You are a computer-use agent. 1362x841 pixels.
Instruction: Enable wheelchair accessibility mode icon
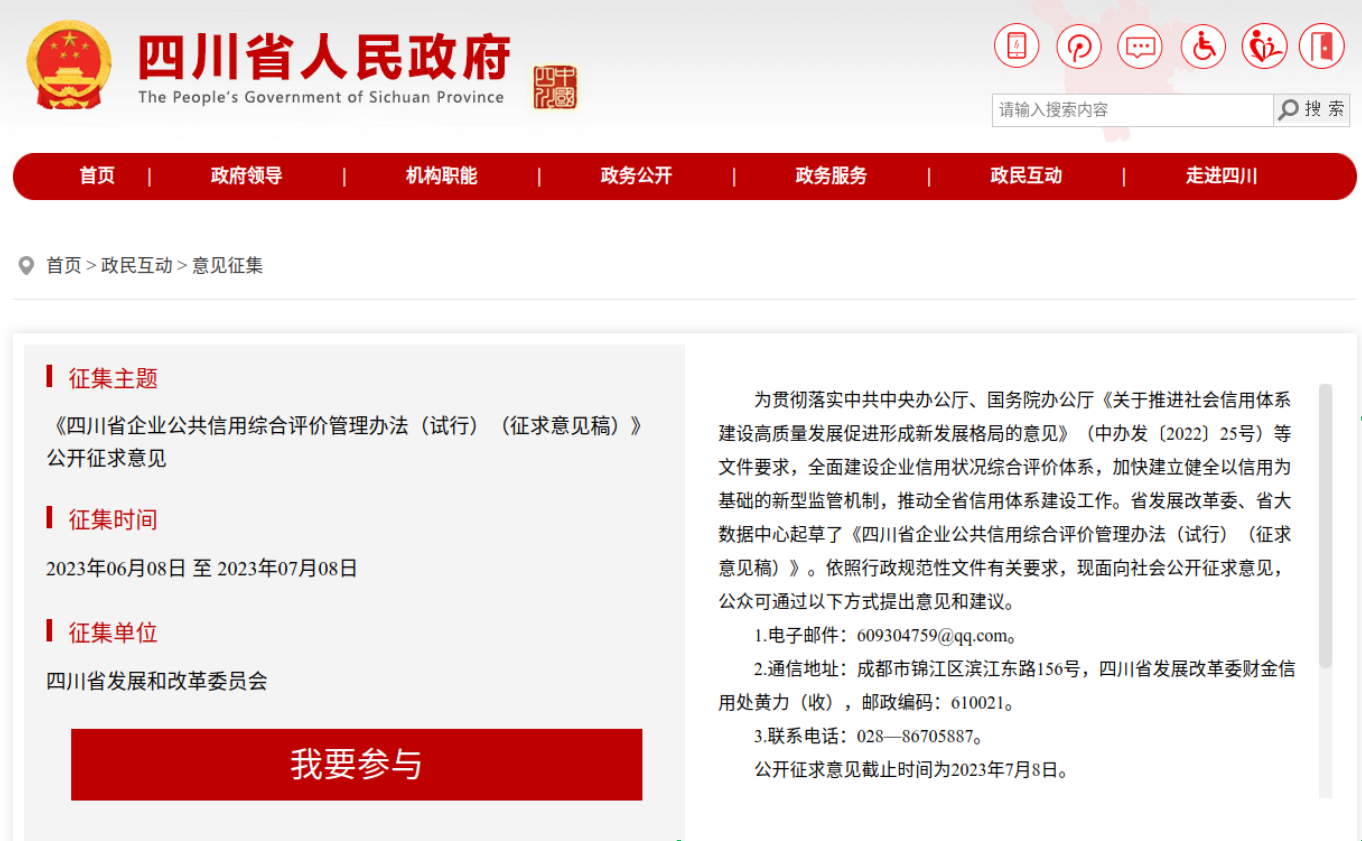(x=1202, y=47)
